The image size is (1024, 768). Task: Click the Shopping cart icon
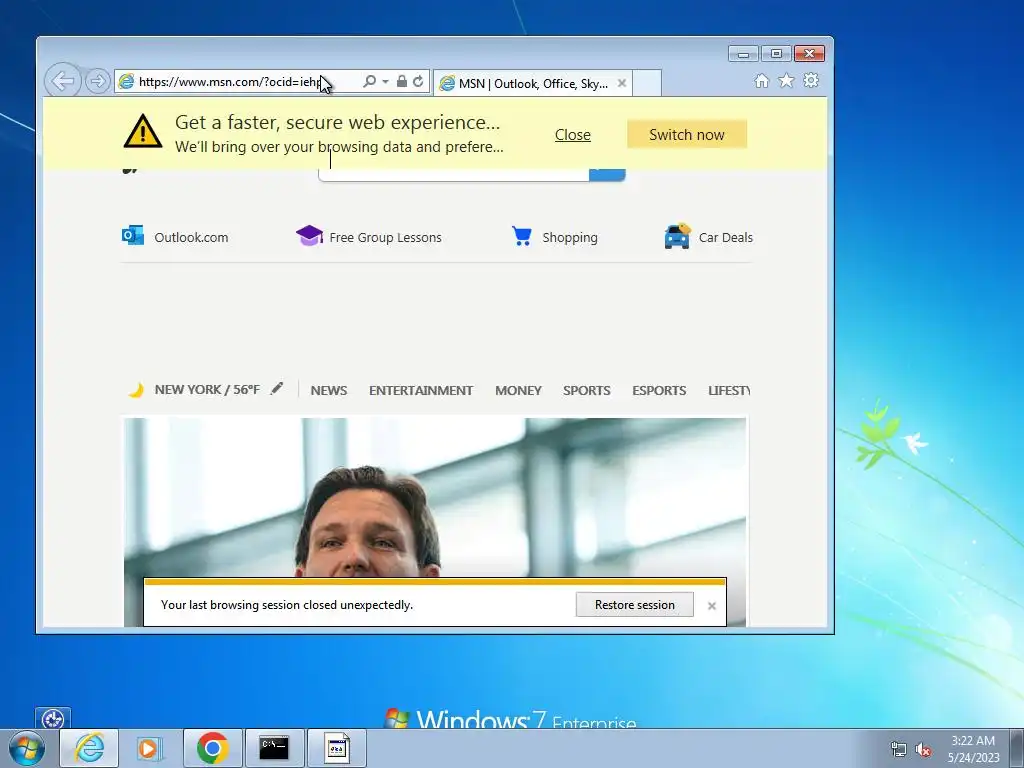coord(521,236)
